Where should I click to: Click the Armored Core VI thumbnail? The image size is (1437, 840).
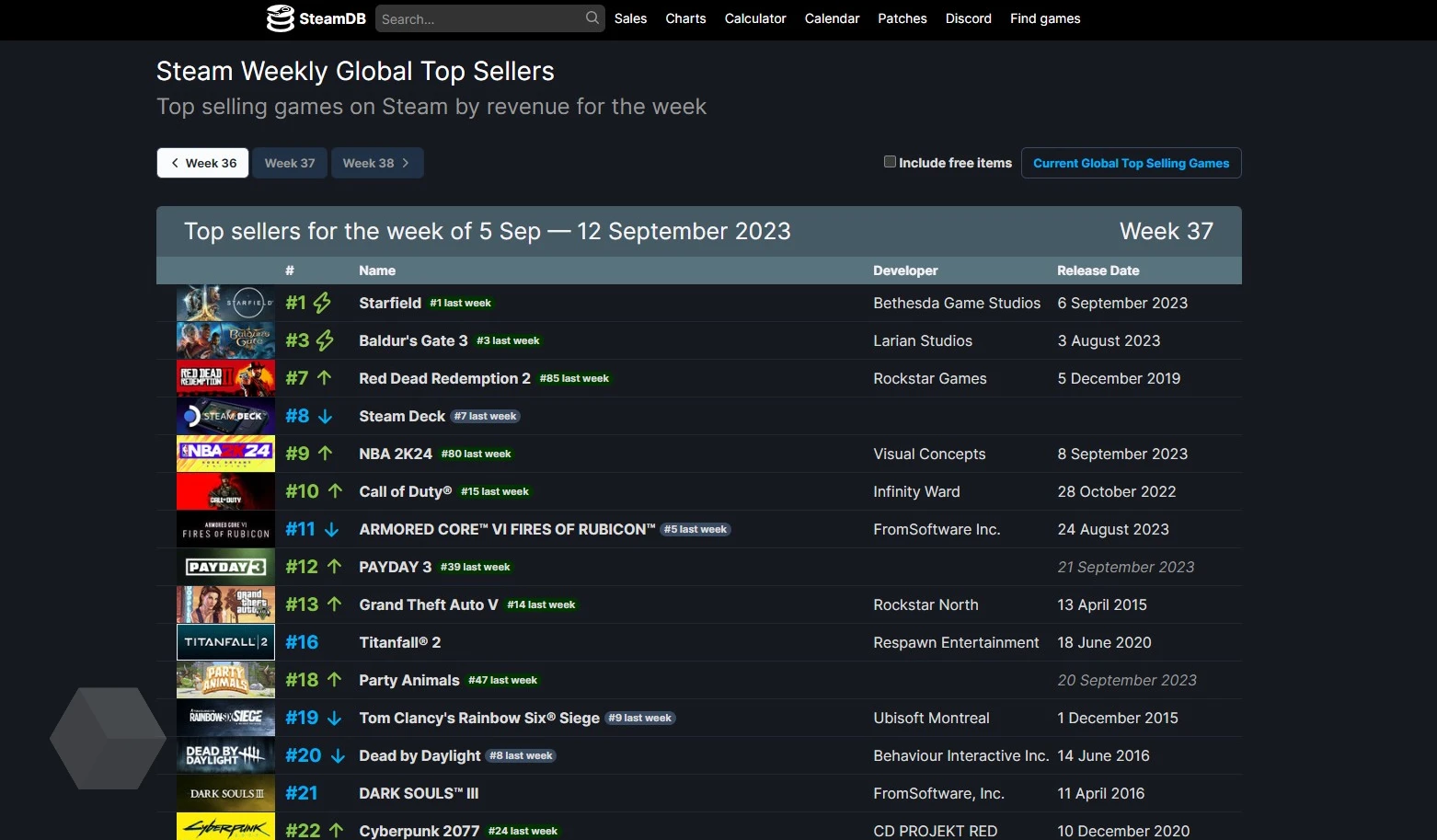pyautogui.click(x=225, y=529)
